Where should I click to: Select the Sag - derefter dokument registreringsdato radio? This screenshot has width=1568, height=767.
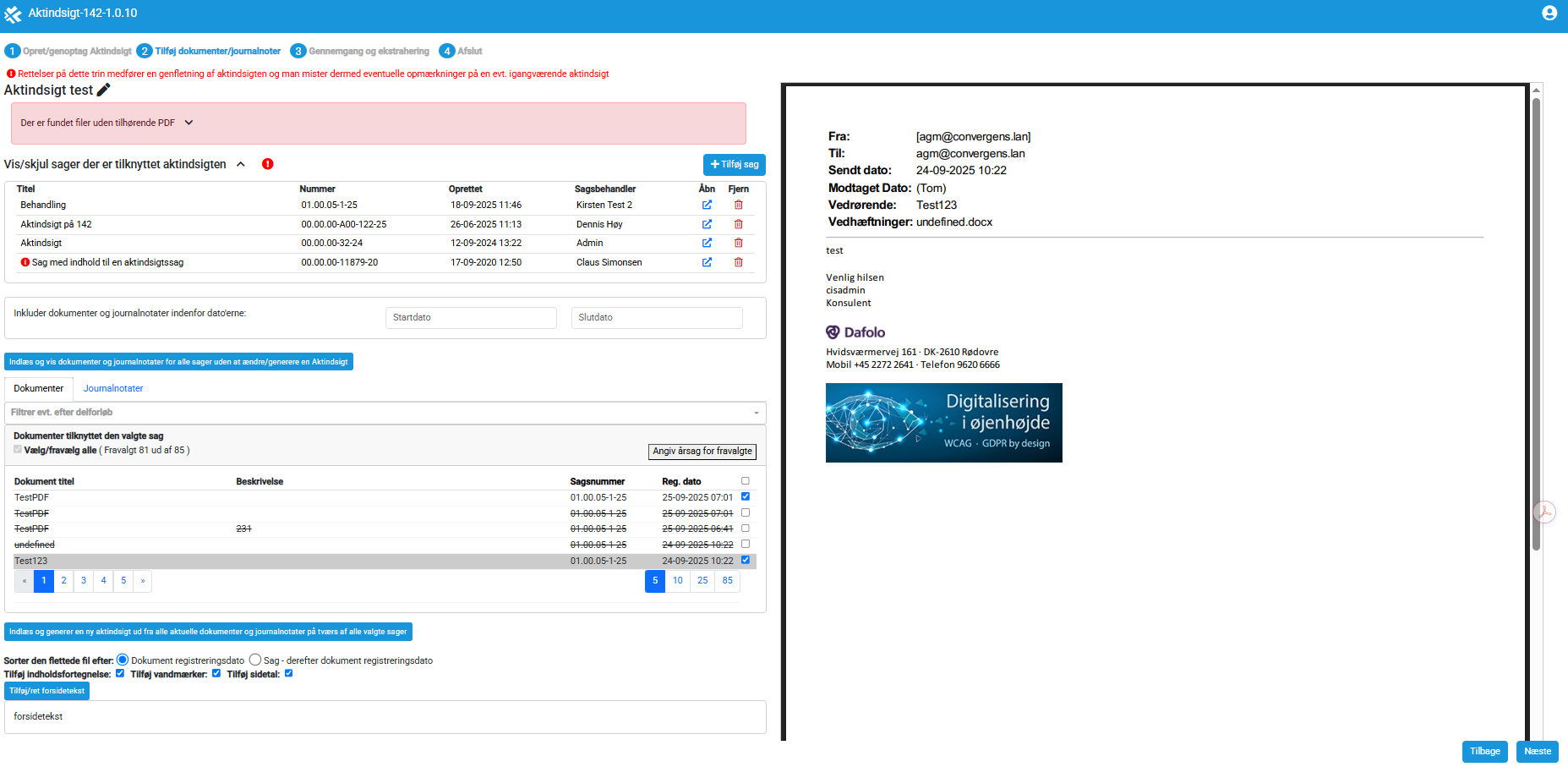click(x=255, y=660)
